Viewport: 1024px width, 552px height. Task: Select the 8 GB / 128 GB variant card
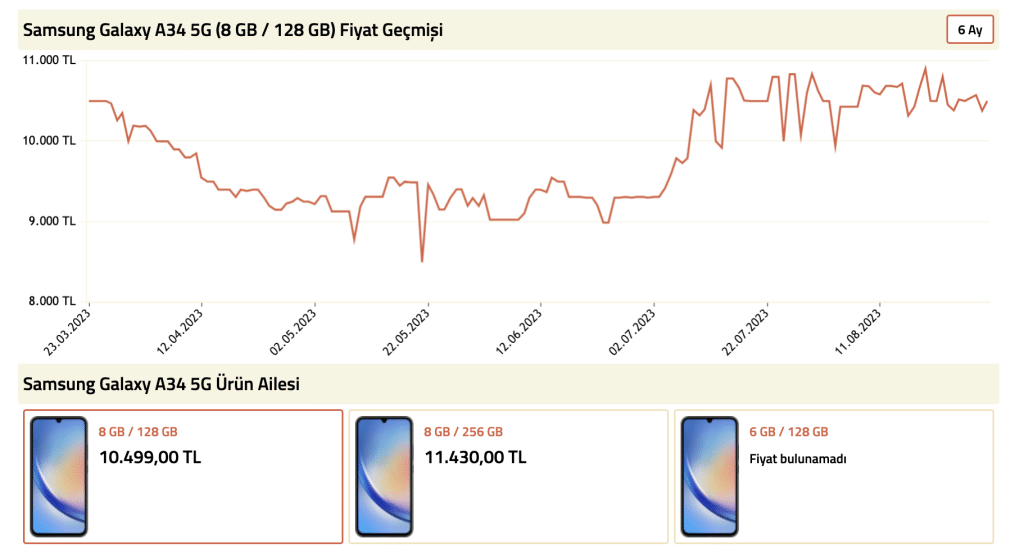pos(183,477)
